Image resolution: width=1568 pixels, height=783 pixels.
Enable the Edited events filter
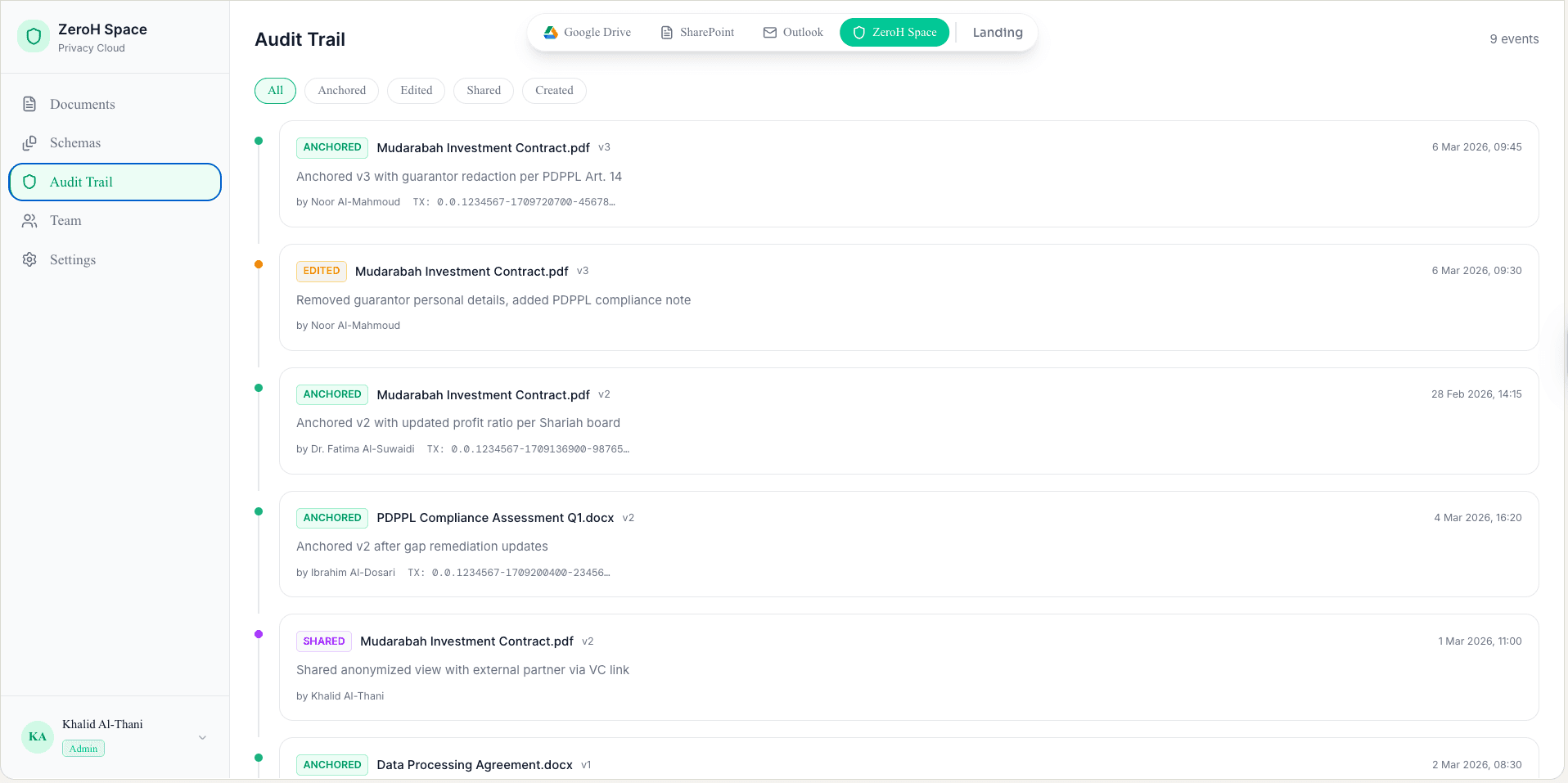416,90
